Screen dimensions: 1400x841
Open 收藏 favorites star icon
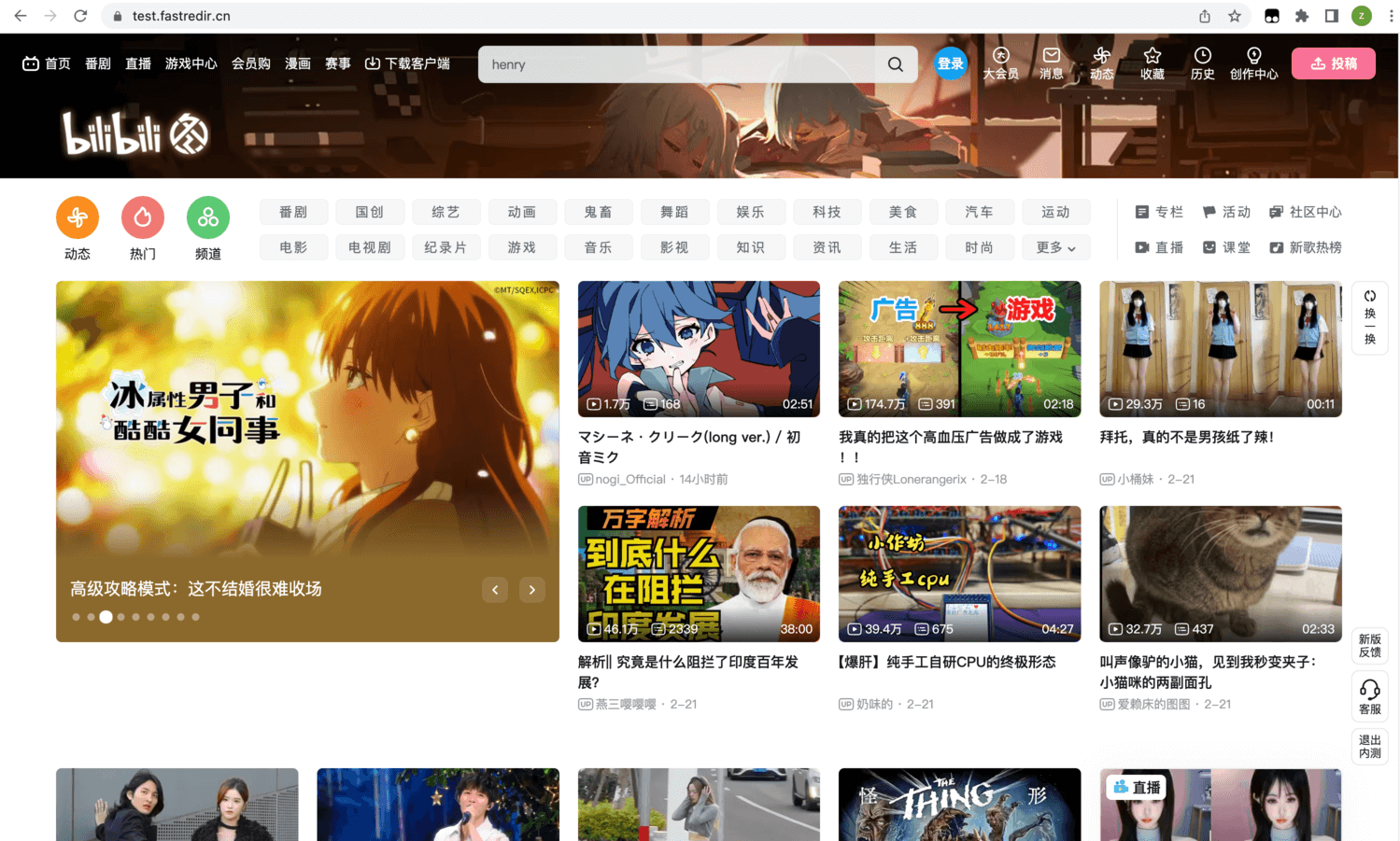click(1153, 63)
